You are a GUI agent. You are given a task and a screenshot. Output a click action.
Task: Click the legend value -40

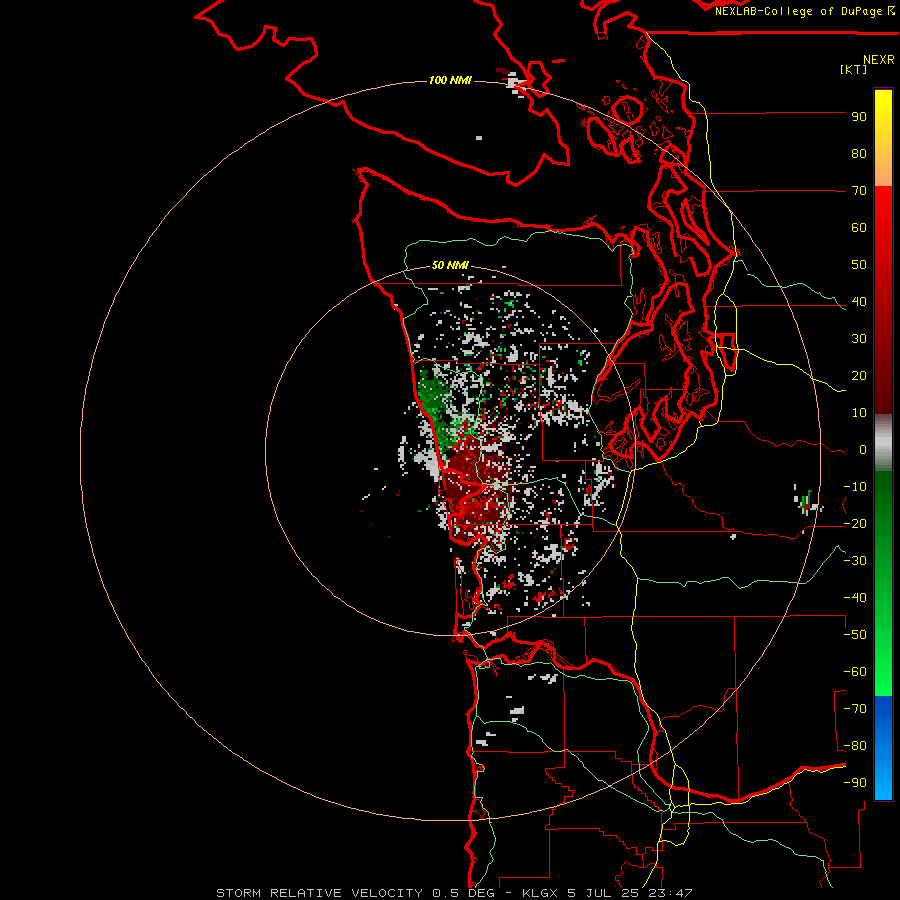pyautogui.click(x=855, y=598)
